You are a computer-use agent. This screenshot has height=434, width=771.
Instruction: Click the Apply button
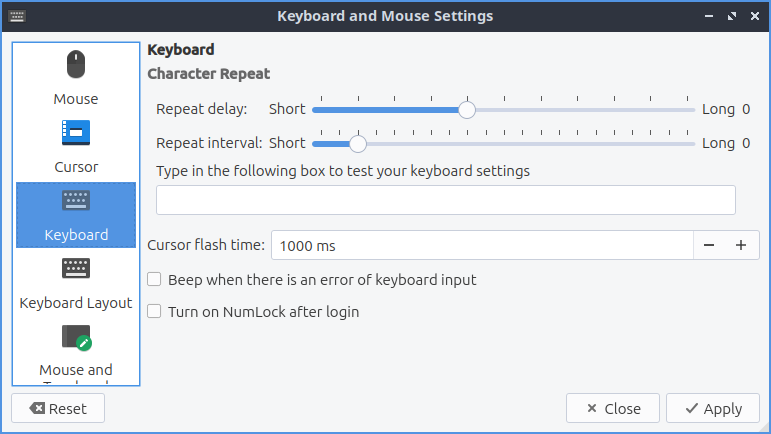tap(712, 408)
